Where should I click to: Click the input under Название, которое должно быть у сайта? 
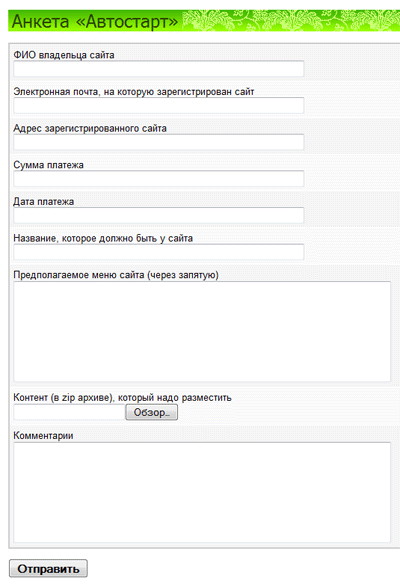click(x=159, y=252)
